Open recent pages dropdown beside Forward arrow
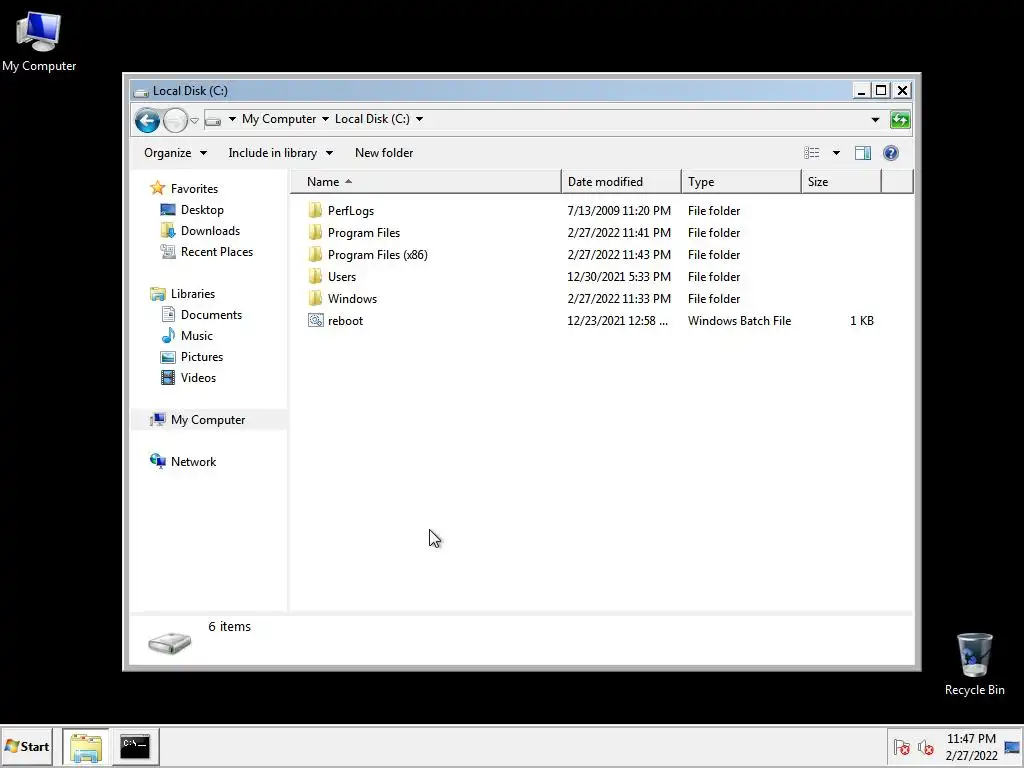This screenshot has width=1024, height=768. (x=195, y=121)
